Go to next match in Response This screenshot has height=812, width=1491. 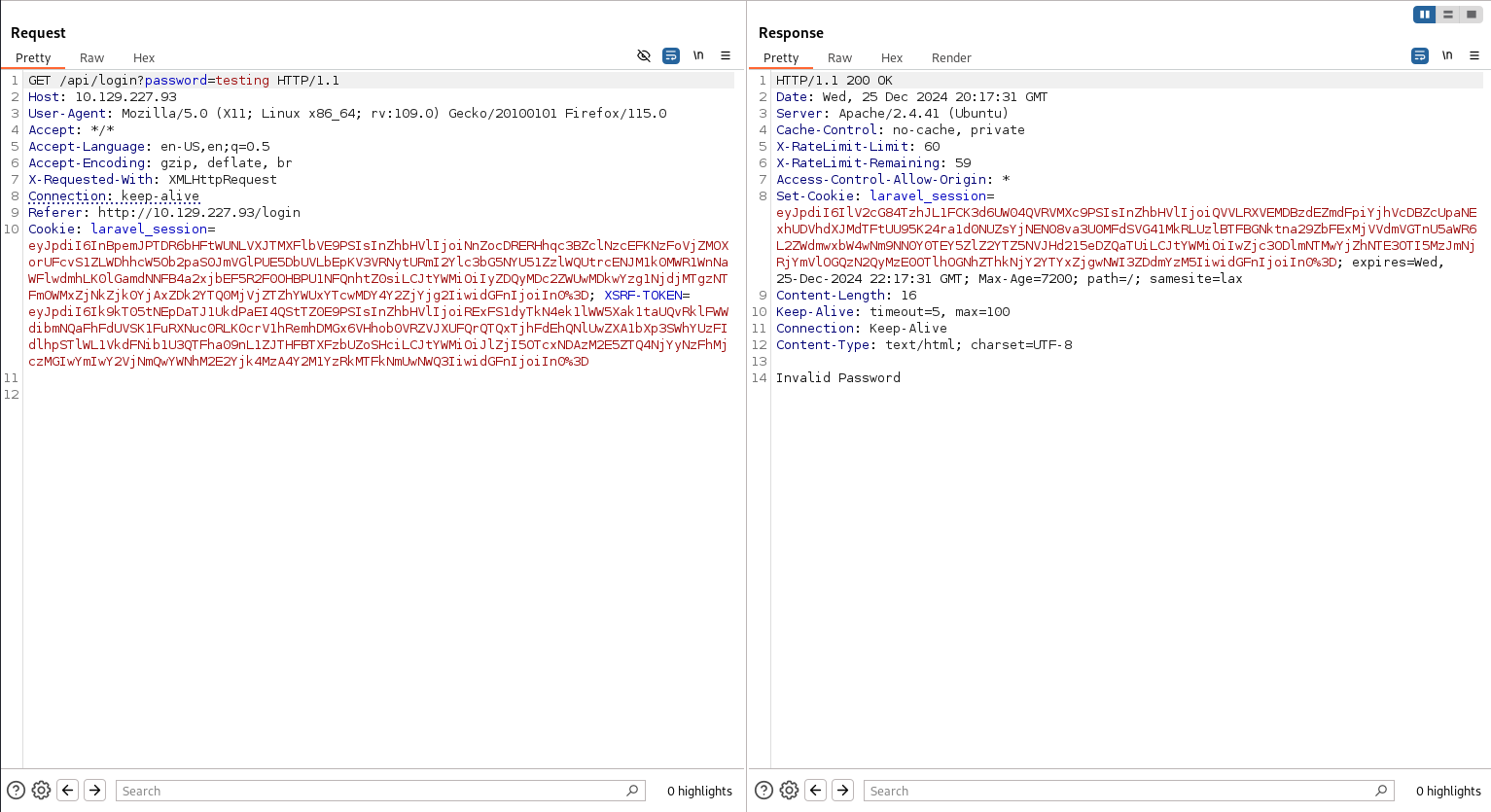coord(843,791)
